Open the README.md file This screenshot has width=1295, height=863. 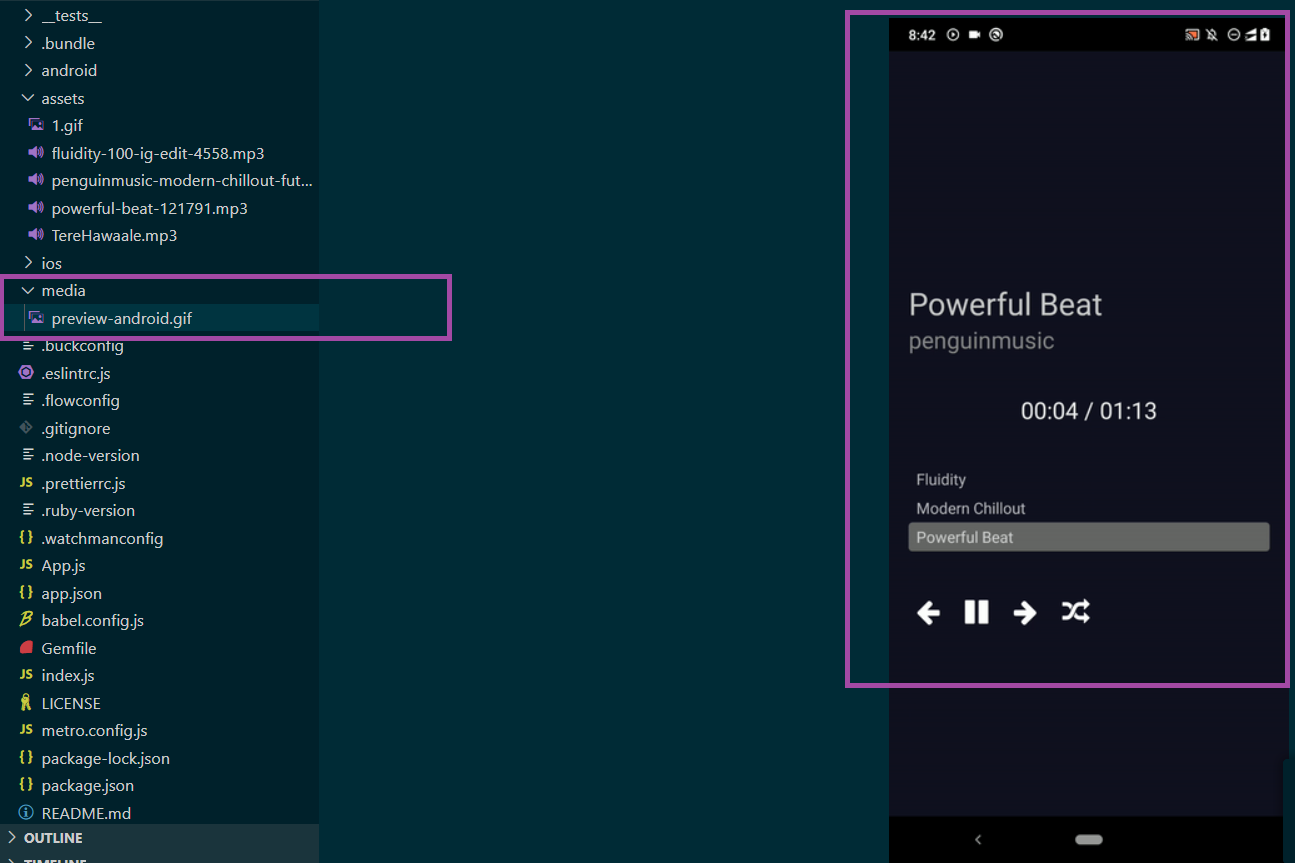tap(86, 813)
